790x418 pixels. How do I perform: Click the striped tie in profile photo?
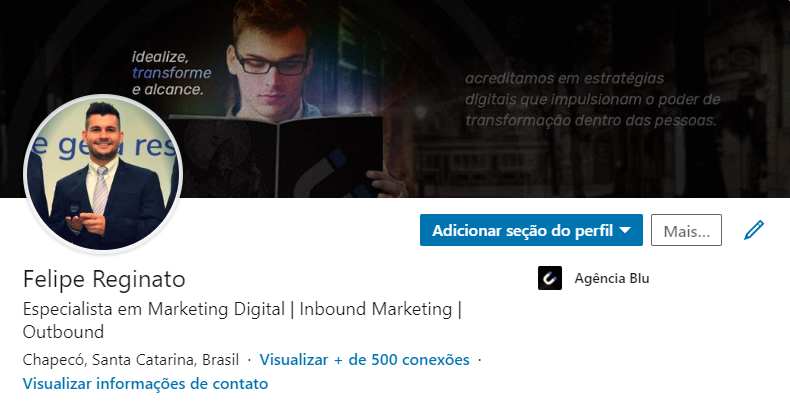tap(101, 191)
